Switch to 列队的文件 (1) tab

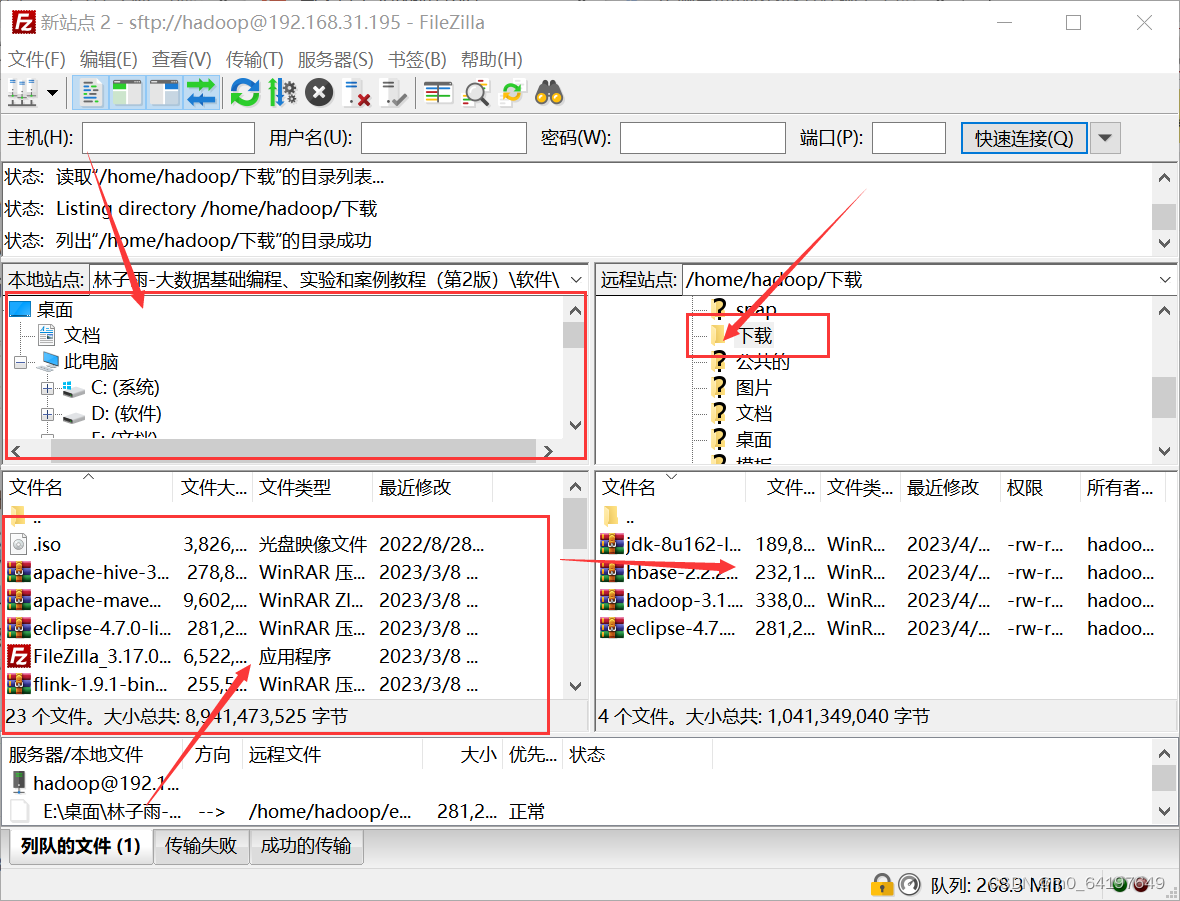click(x=81, y=846)
